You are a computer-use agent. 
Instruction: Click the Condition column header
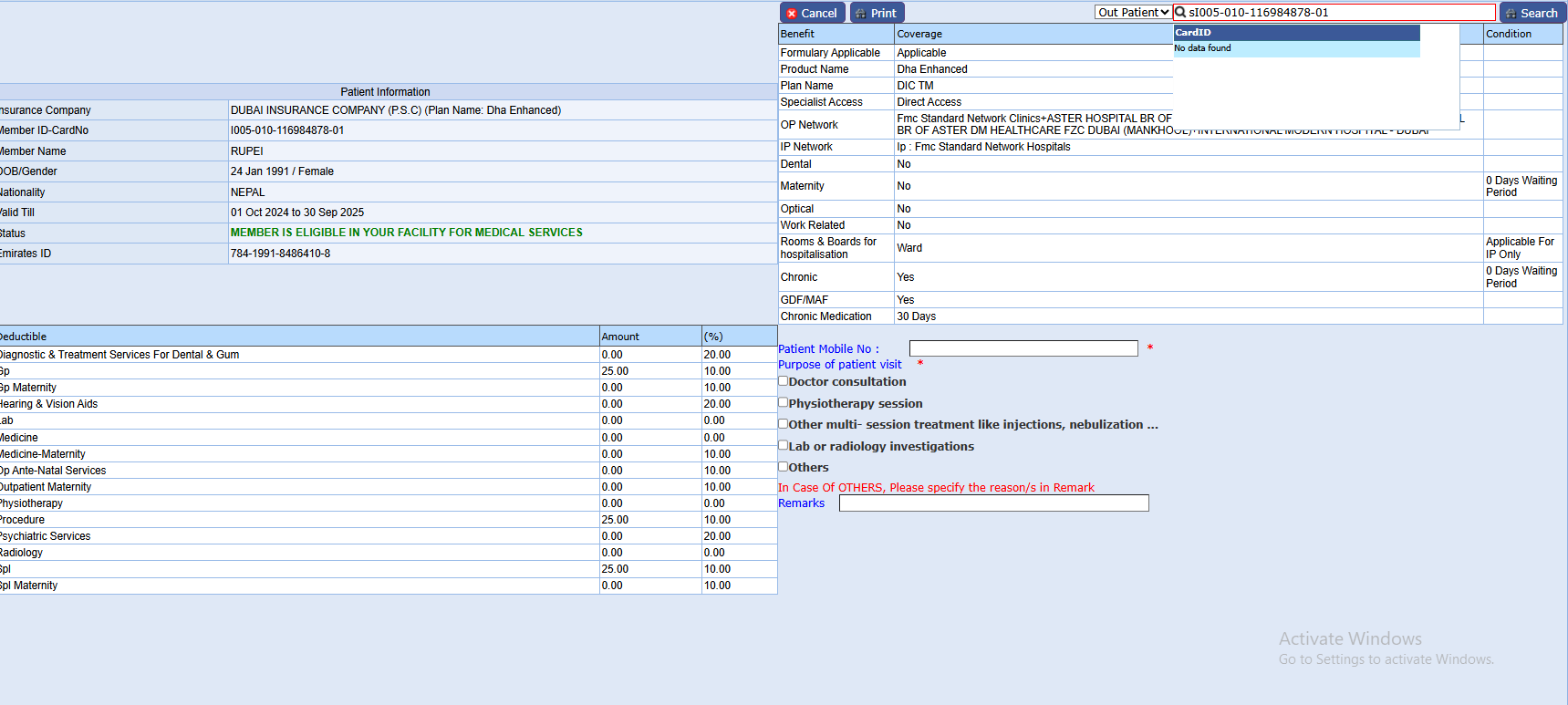pyautogui.click(x=1521, y=34)
